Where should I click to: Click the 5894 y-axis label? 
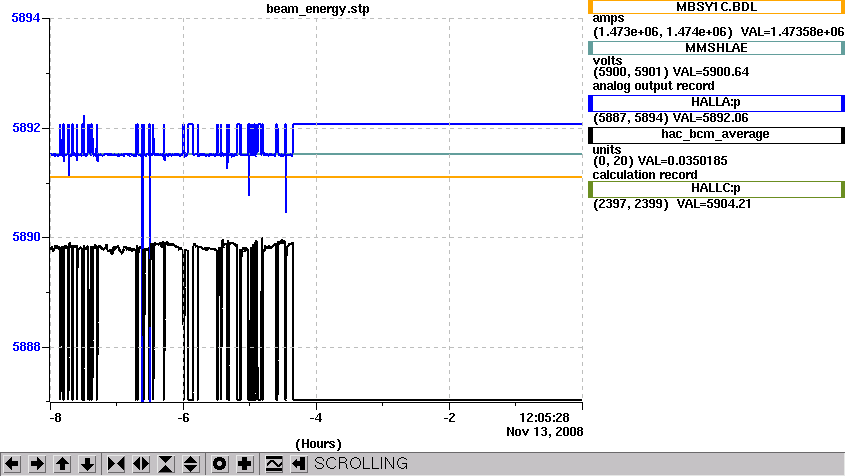[26, 18]
